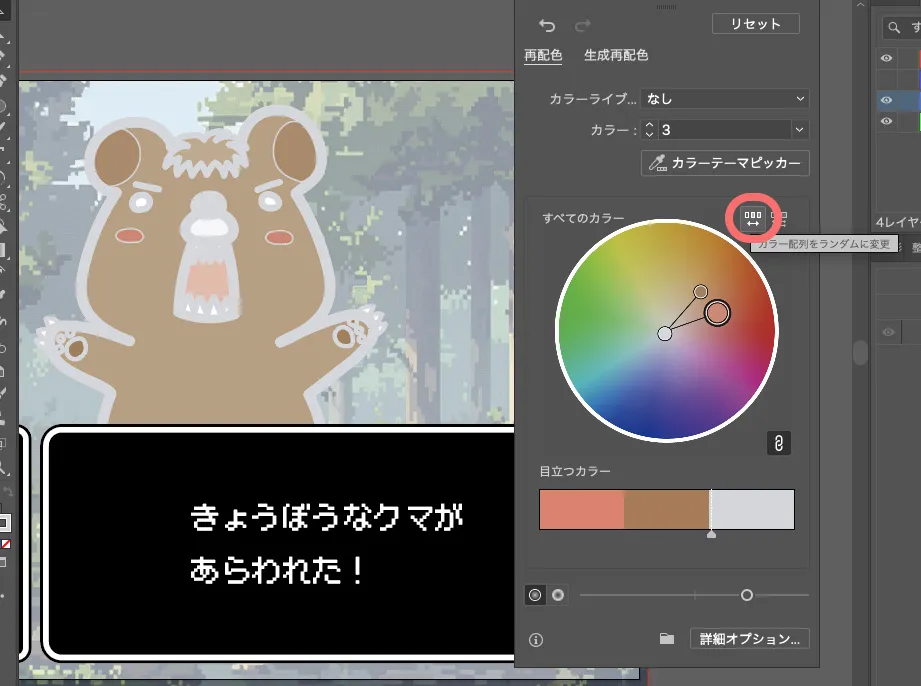Click the search icon in layers panel

[x=893, y=29]
